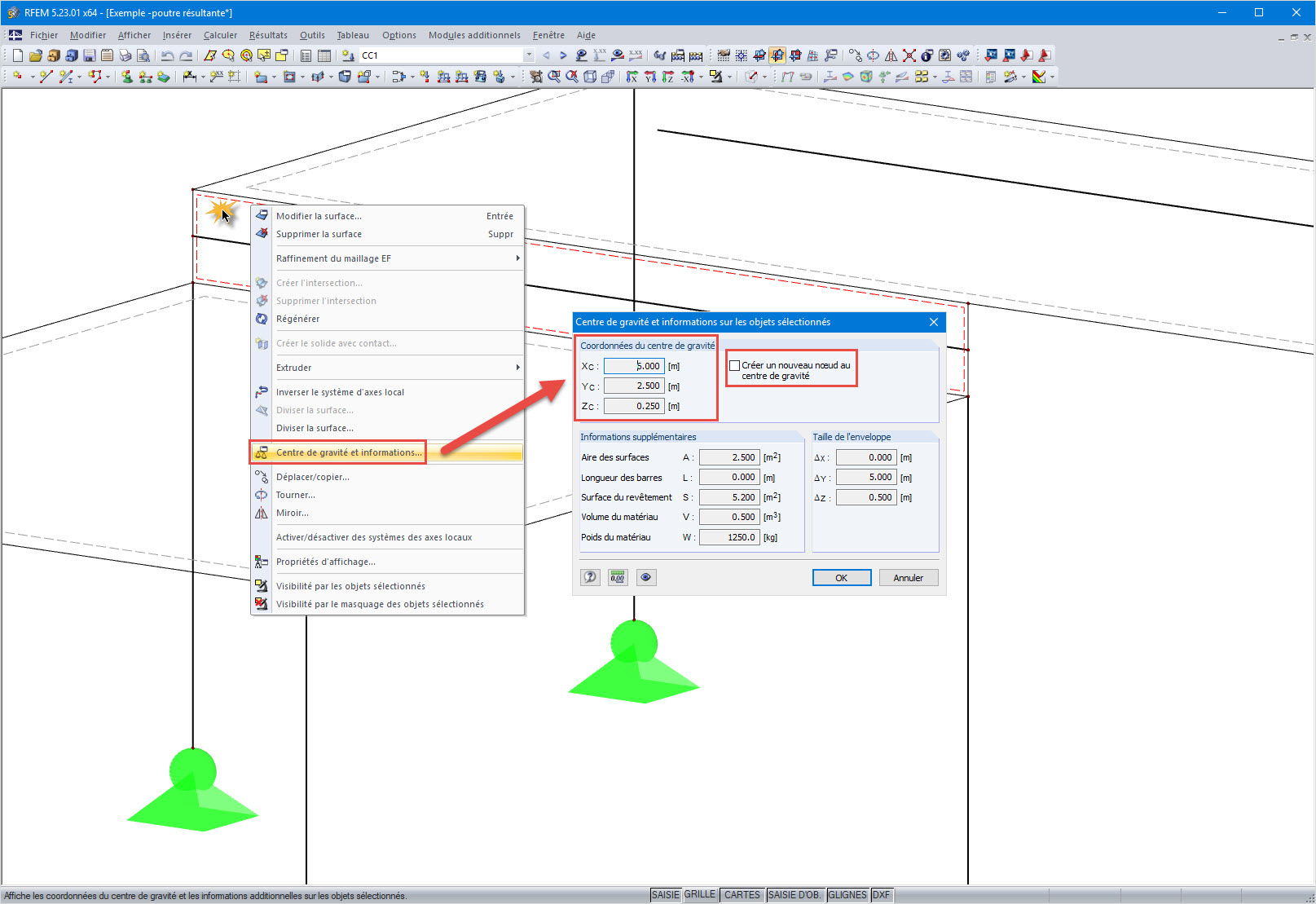
Task: Open the Fichier menu
Action: (x=44, y=35)
